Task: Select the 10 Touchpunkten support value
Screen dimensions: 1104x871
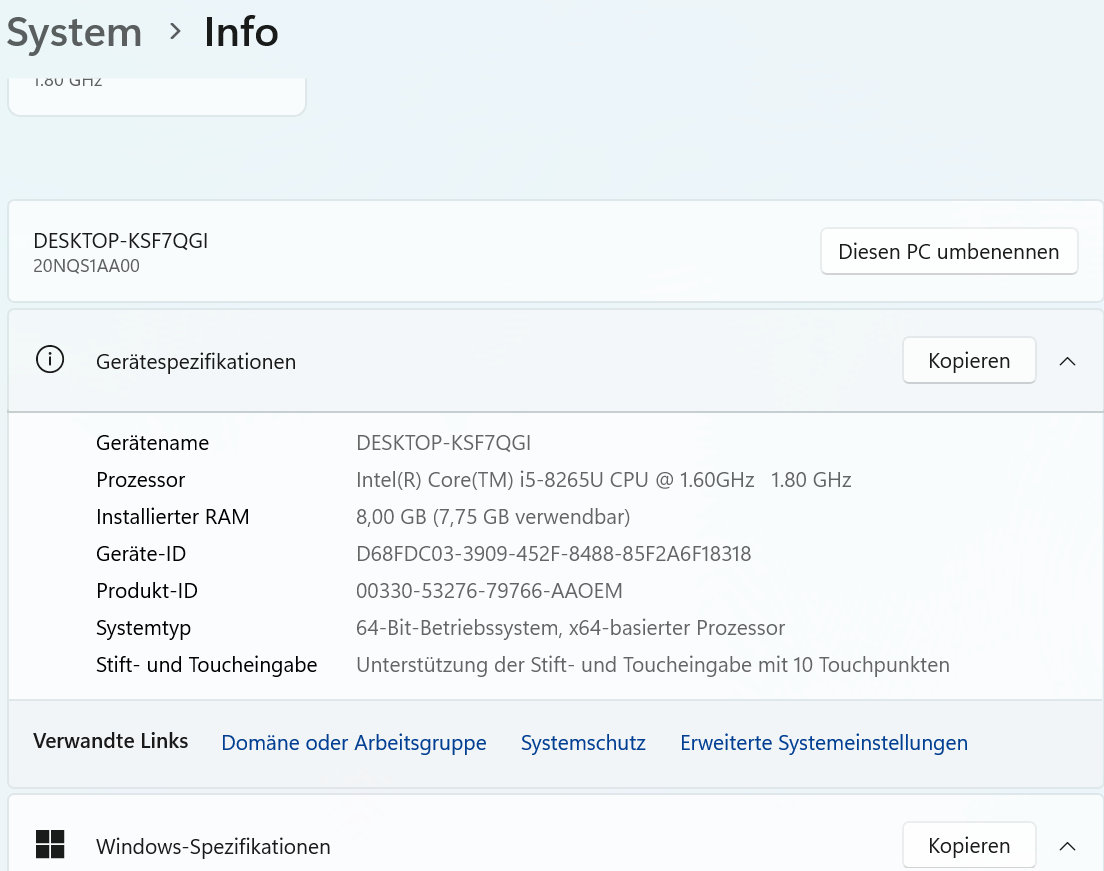Action: [653, 665]
